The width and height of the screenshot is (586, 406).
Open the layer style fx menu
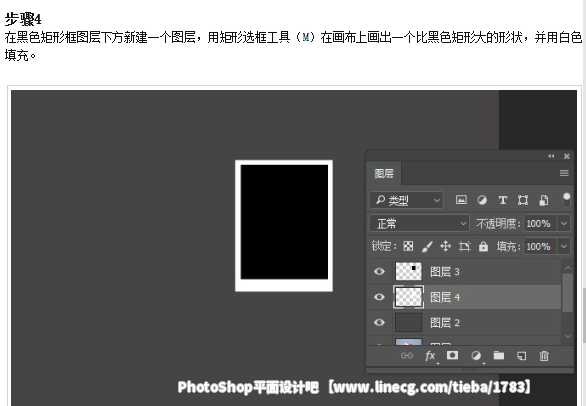point(430,355)
